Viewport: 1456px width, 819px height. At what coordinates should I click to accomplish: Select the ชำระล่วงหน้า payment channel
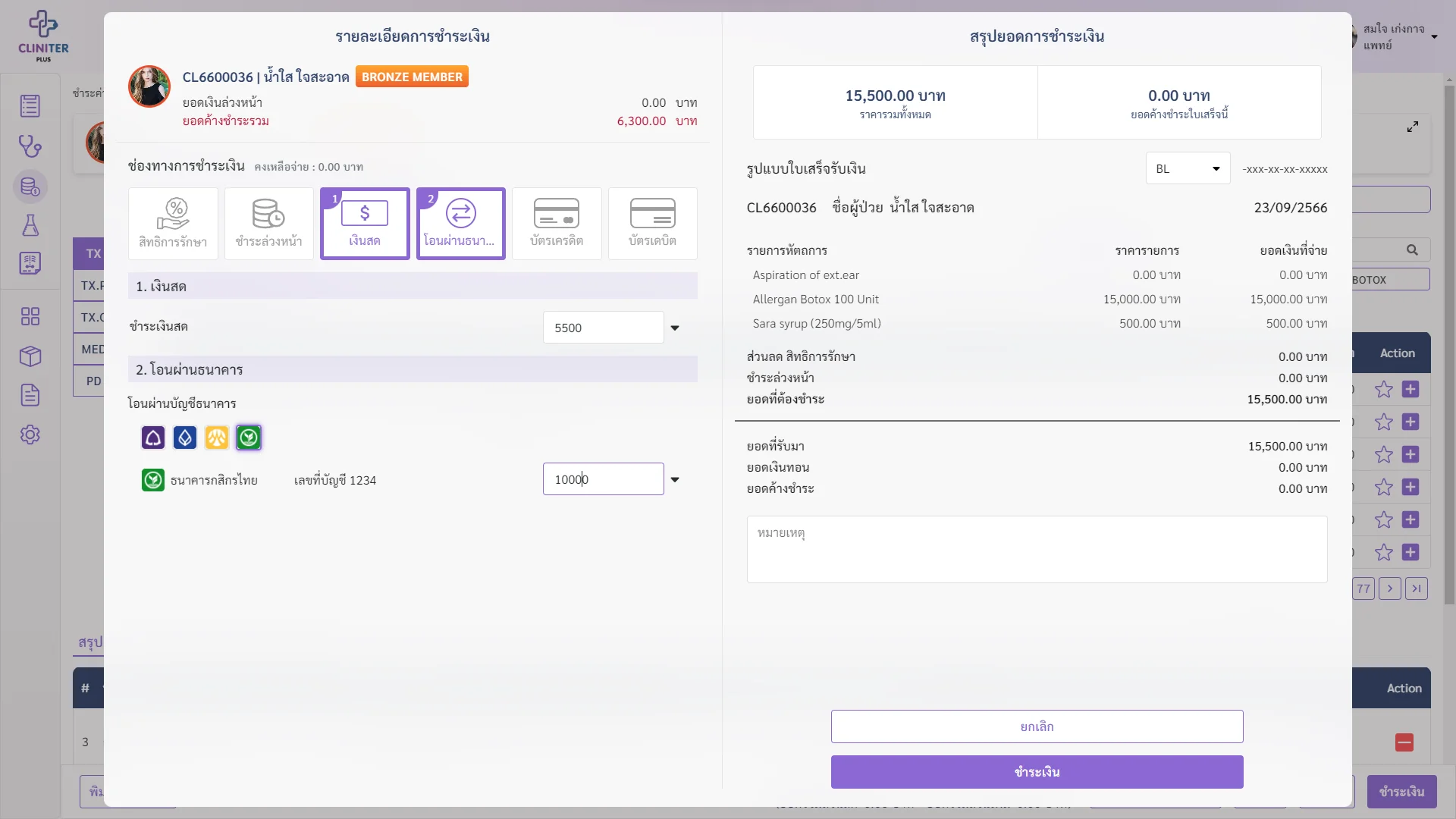click(268, 224)
